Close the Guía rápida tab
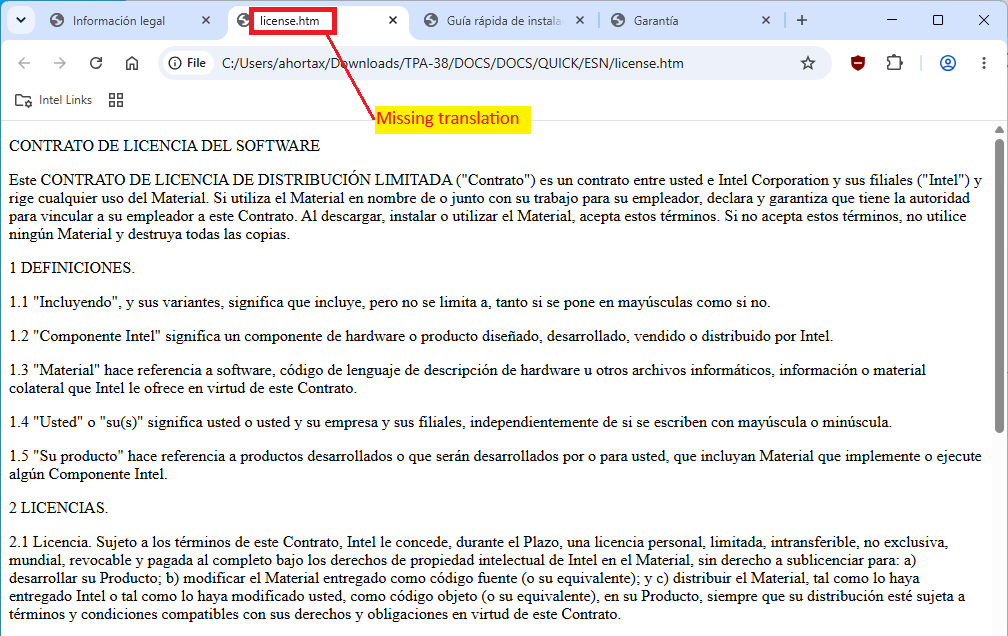The height and width of the screenshot is (636, 1008). (580, 21)
